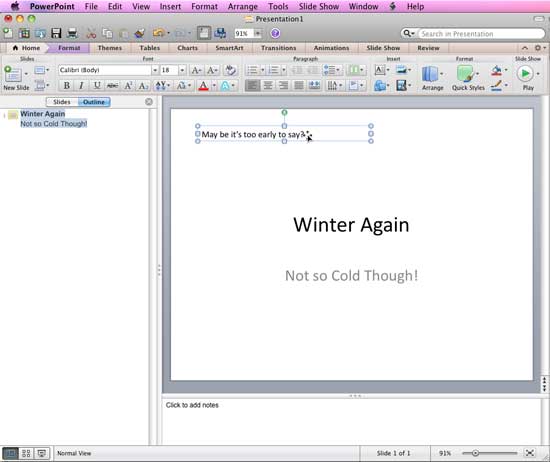The width and height of the screenshot is (550, 462).
Task: Switch to the Transitions tab
Action: coord(279,48)
